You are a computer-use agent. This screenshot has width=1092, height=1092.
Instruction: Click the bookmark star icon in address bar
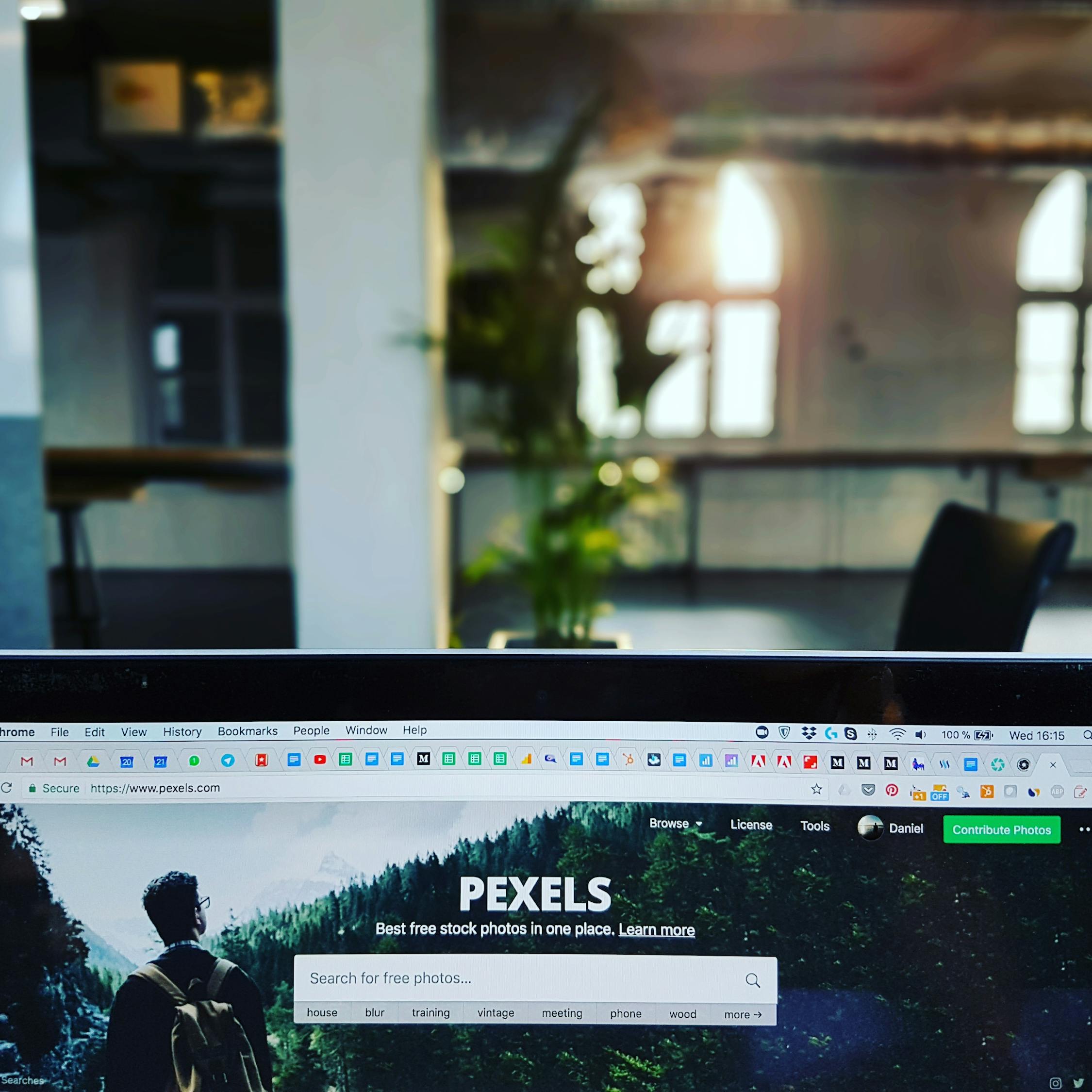point(816,788)
